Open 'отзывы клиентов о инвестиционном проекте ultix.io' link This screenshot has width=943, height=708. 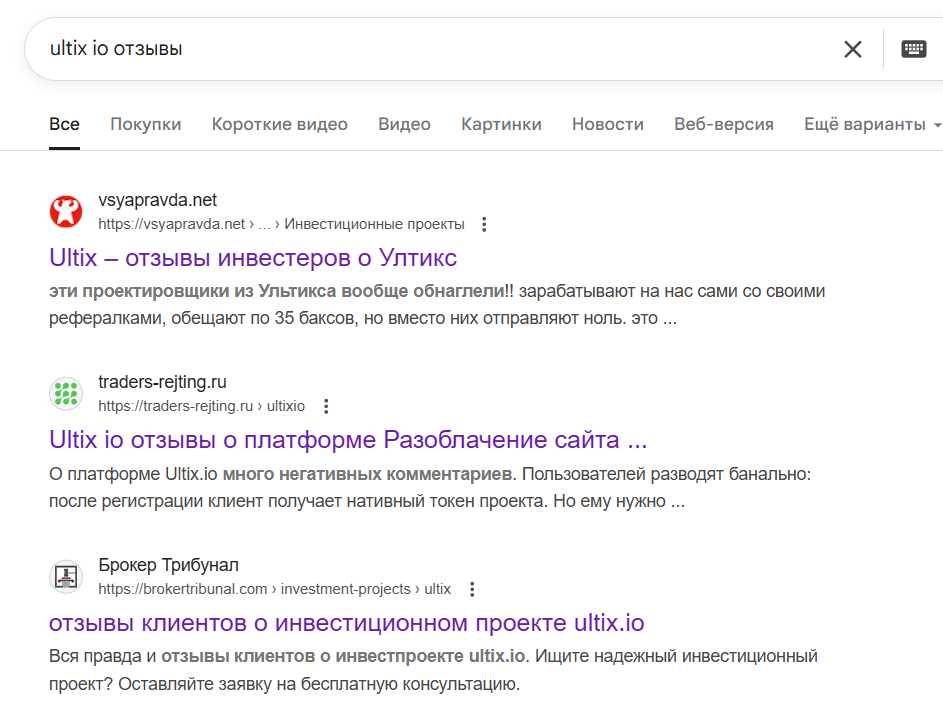point(346,623)
